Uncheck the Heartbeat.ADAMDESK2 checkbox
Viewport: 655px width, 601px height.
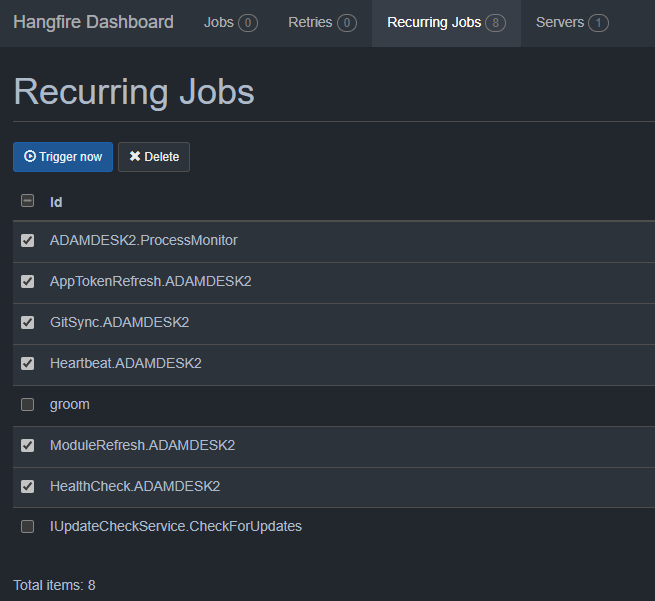pos(28,363)
